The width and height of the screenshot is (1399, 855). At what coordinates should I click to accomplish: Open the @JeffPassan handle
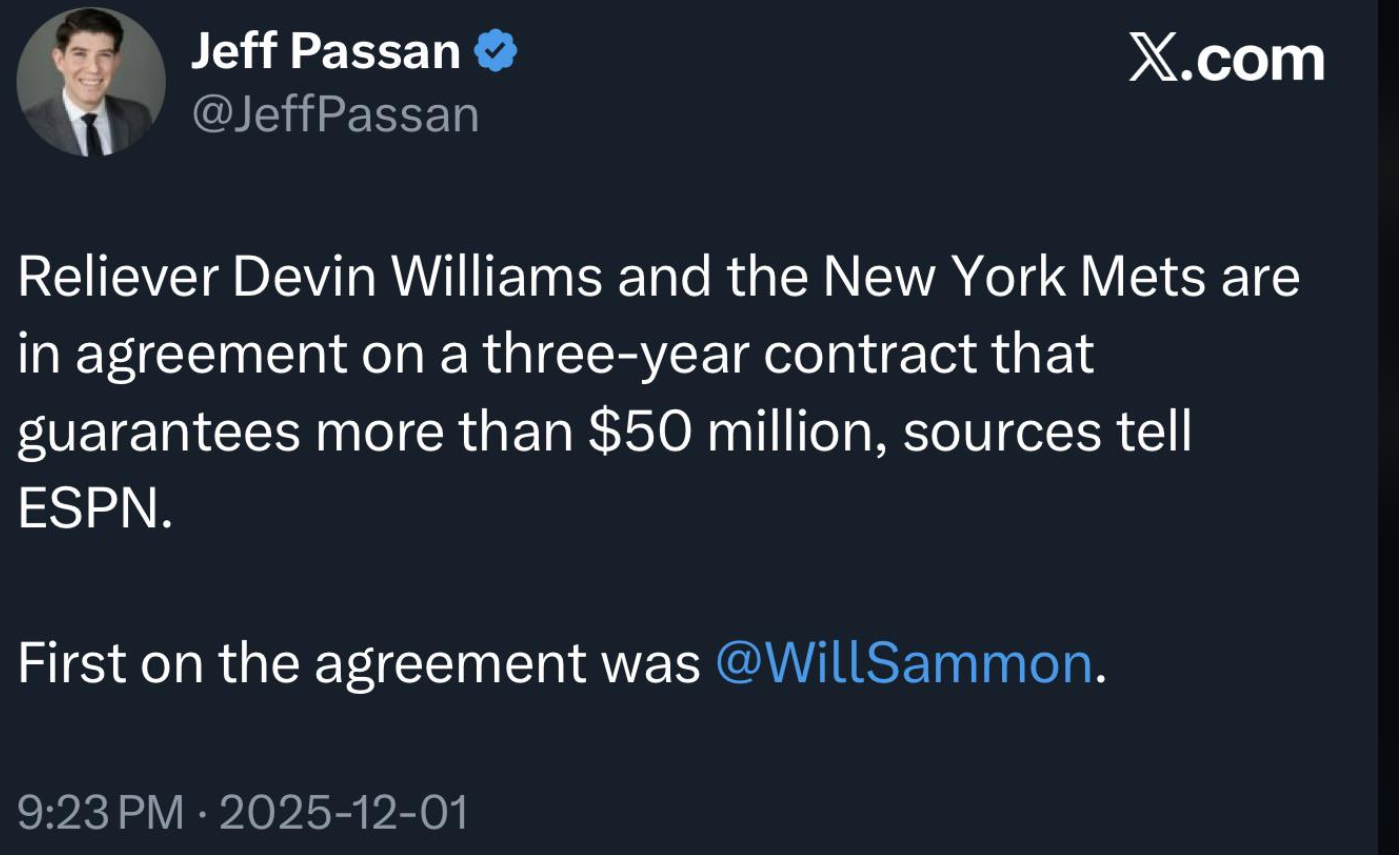pyautogui.click(x=335, y=116)
